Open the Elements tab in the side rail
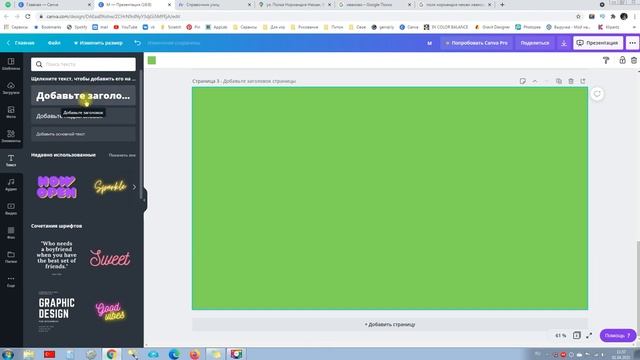This screenshot has width=640, height=360. pos(11,136)
